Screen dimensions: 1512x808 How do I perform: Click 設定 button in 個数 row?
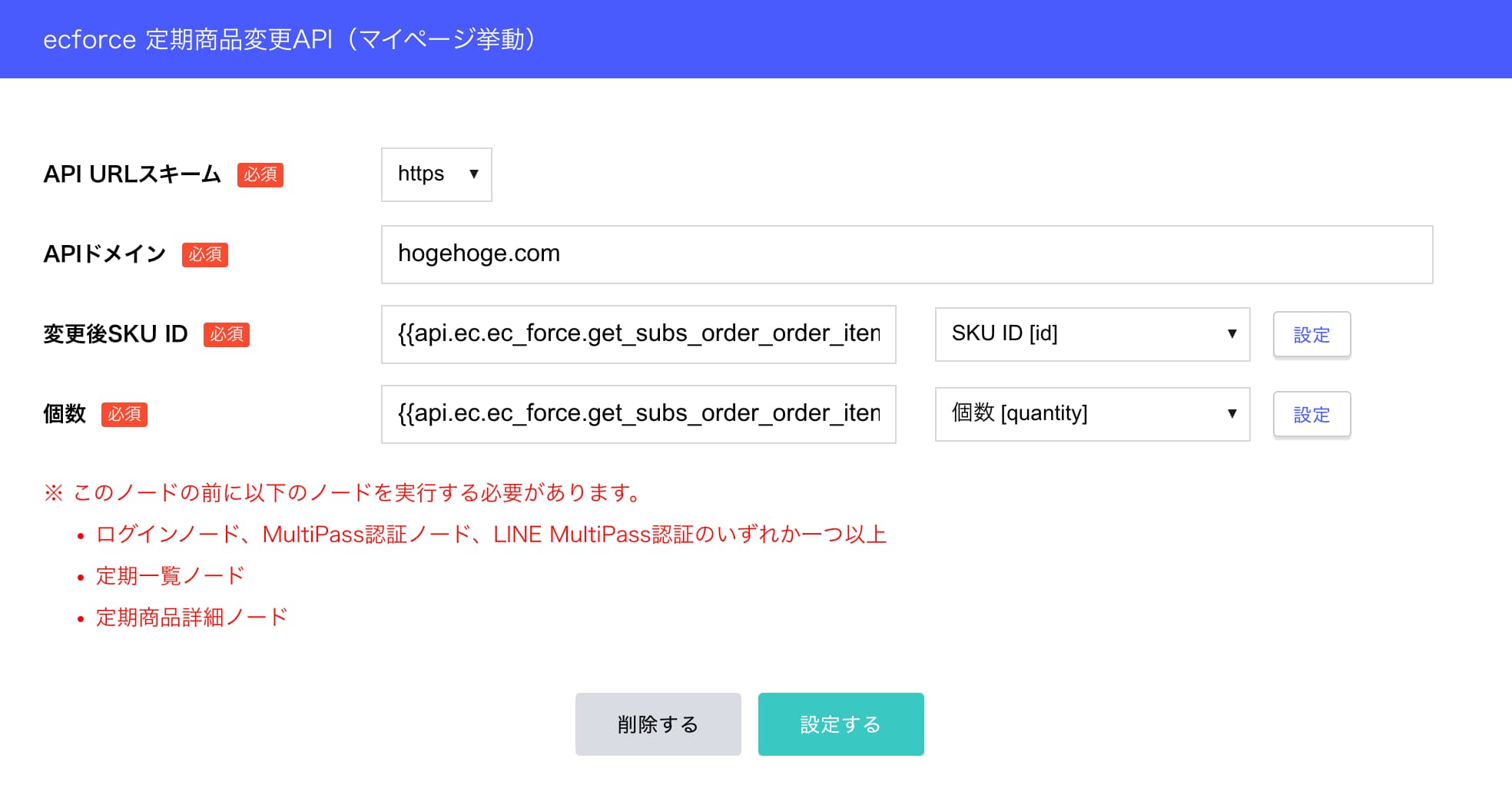tap(1311, 414)
